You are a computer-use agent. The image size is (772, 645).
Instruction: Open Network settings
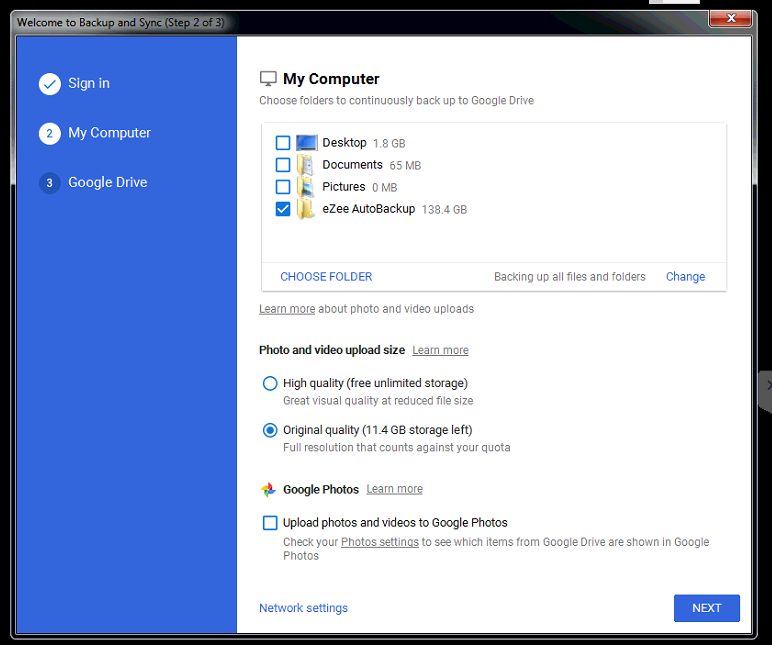tap(303, 608)
